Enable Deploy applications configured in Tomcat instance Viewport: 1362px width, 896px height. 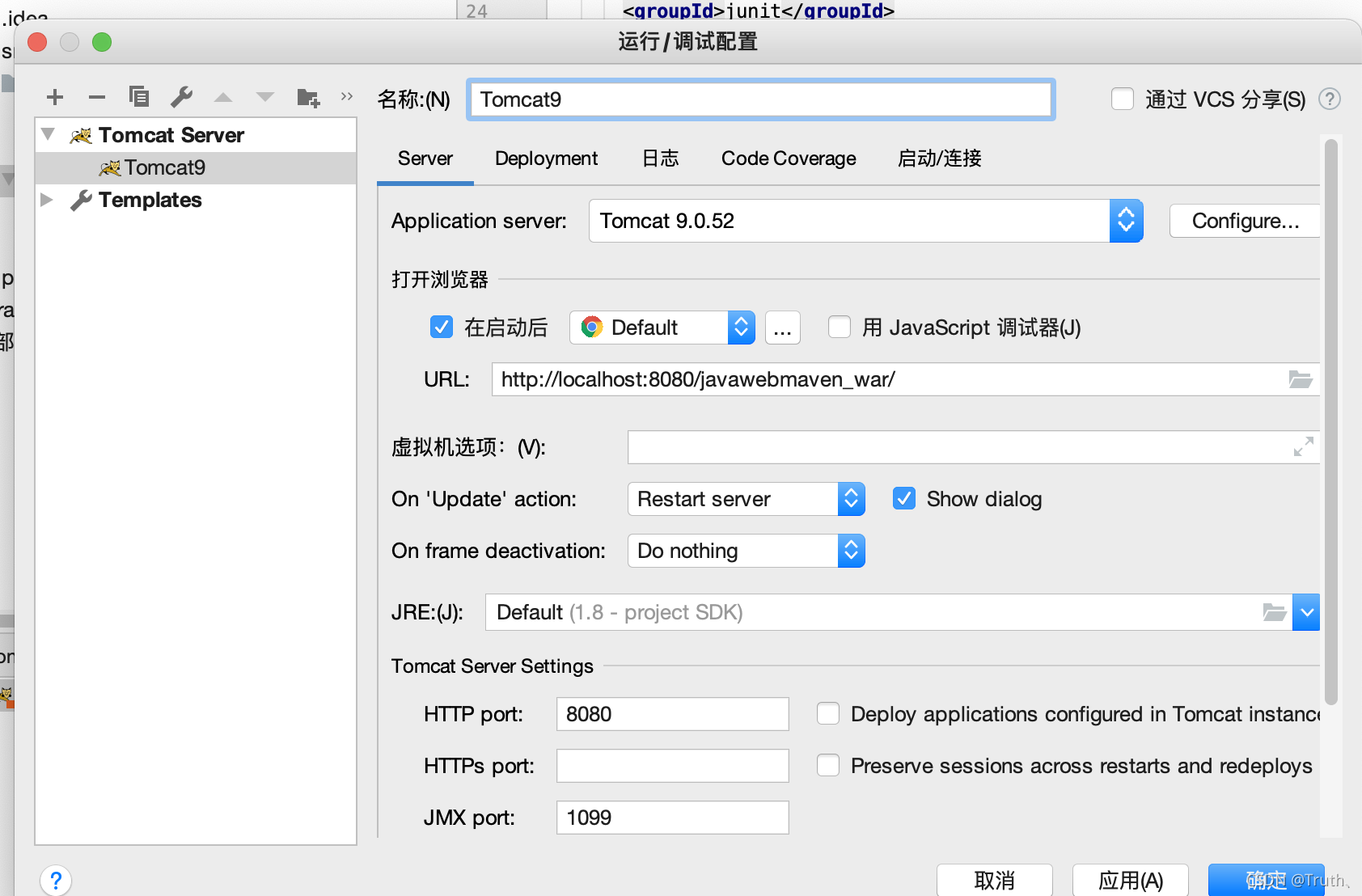(x=828, y=713)
